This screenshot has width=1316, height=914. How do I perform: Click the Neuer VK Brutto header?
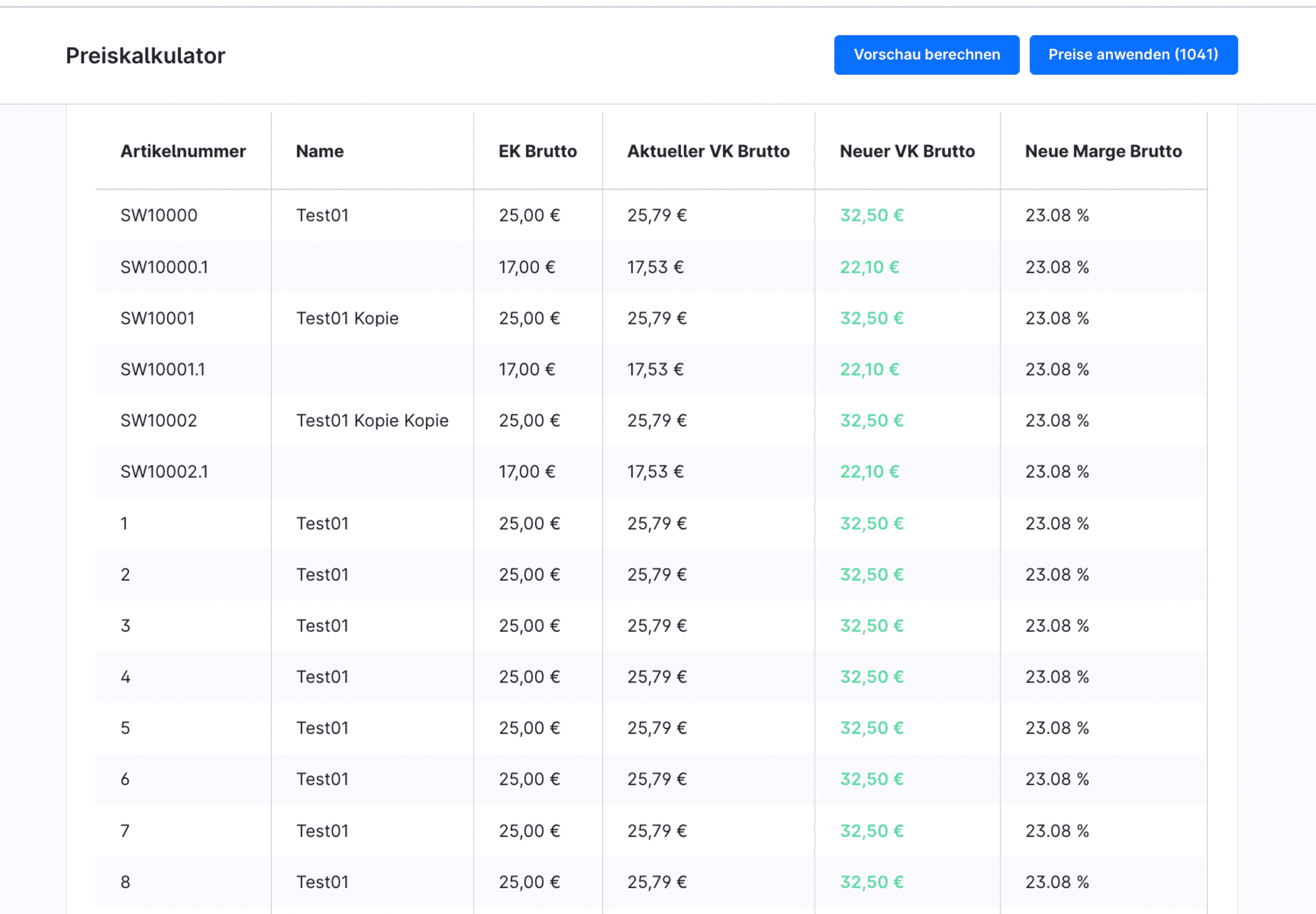(x=907, y=151)
